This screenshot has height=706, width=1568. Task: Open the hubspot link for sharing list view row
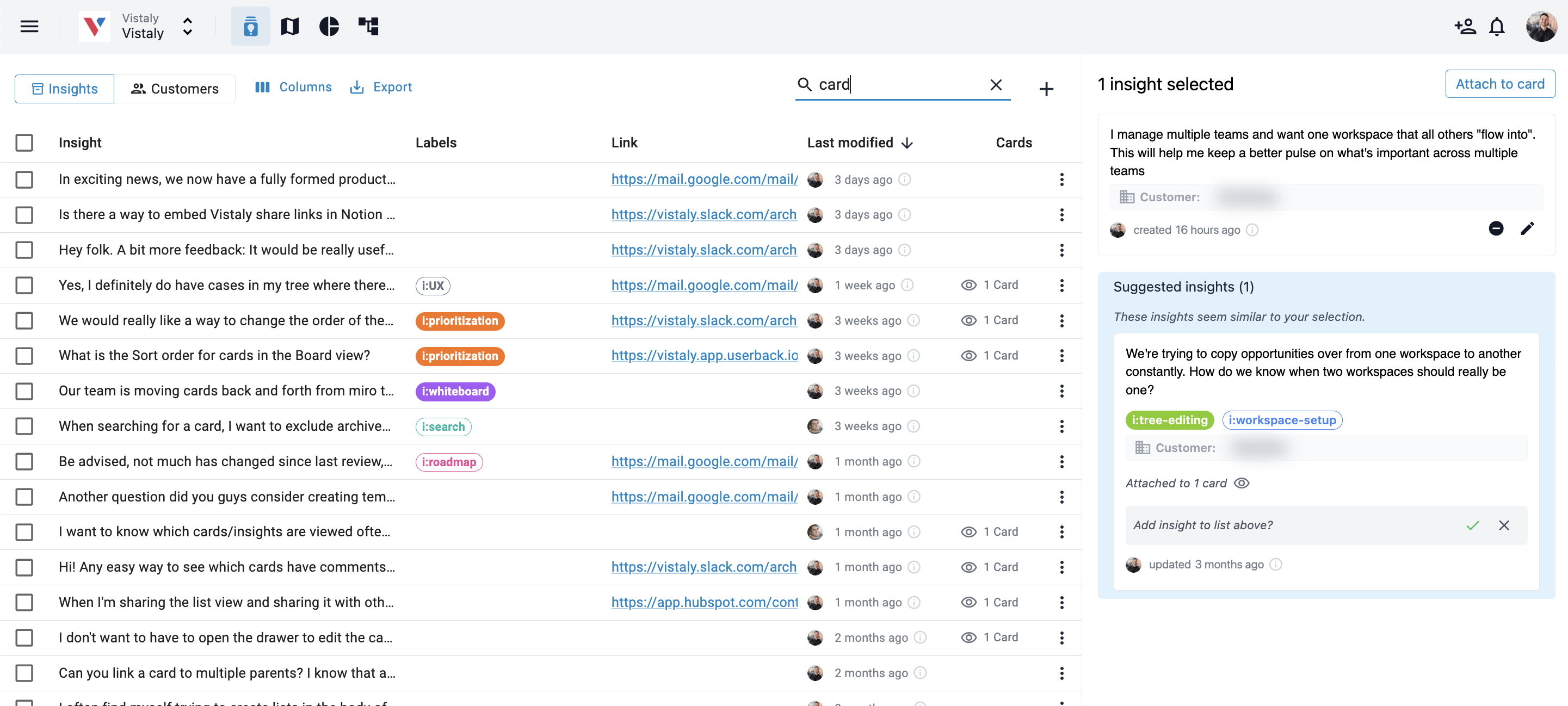click(704, 603)
